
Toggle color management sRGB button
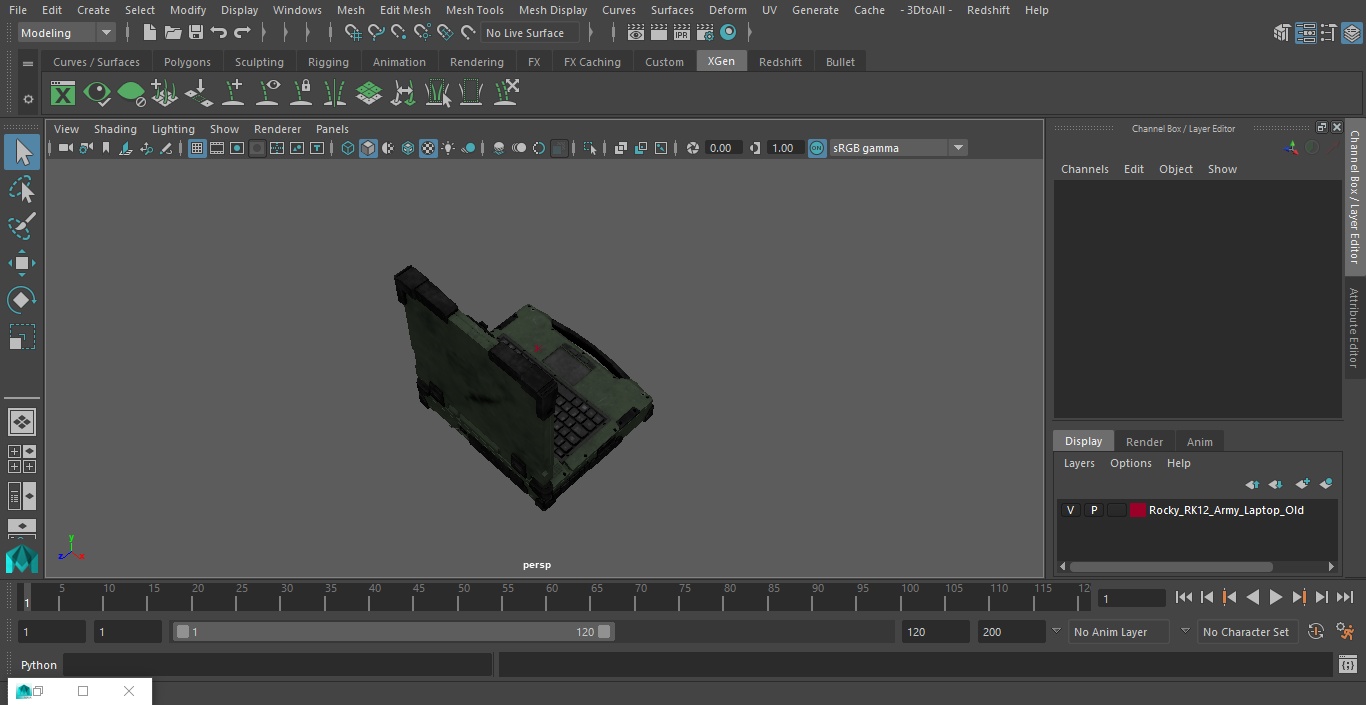(817, 148)
